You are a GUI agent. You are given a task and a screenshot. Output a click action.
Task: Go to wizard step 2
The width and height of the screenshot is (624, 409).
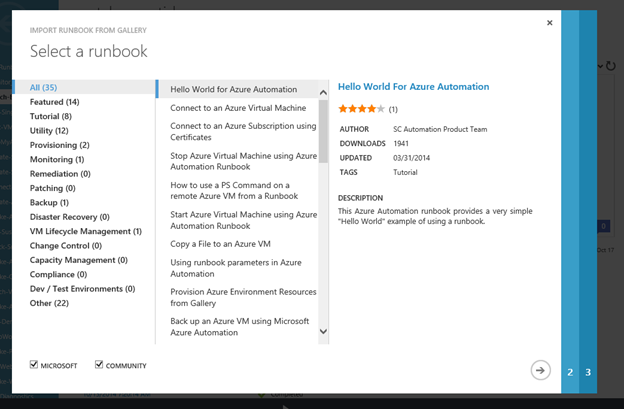tap(570, 372)
